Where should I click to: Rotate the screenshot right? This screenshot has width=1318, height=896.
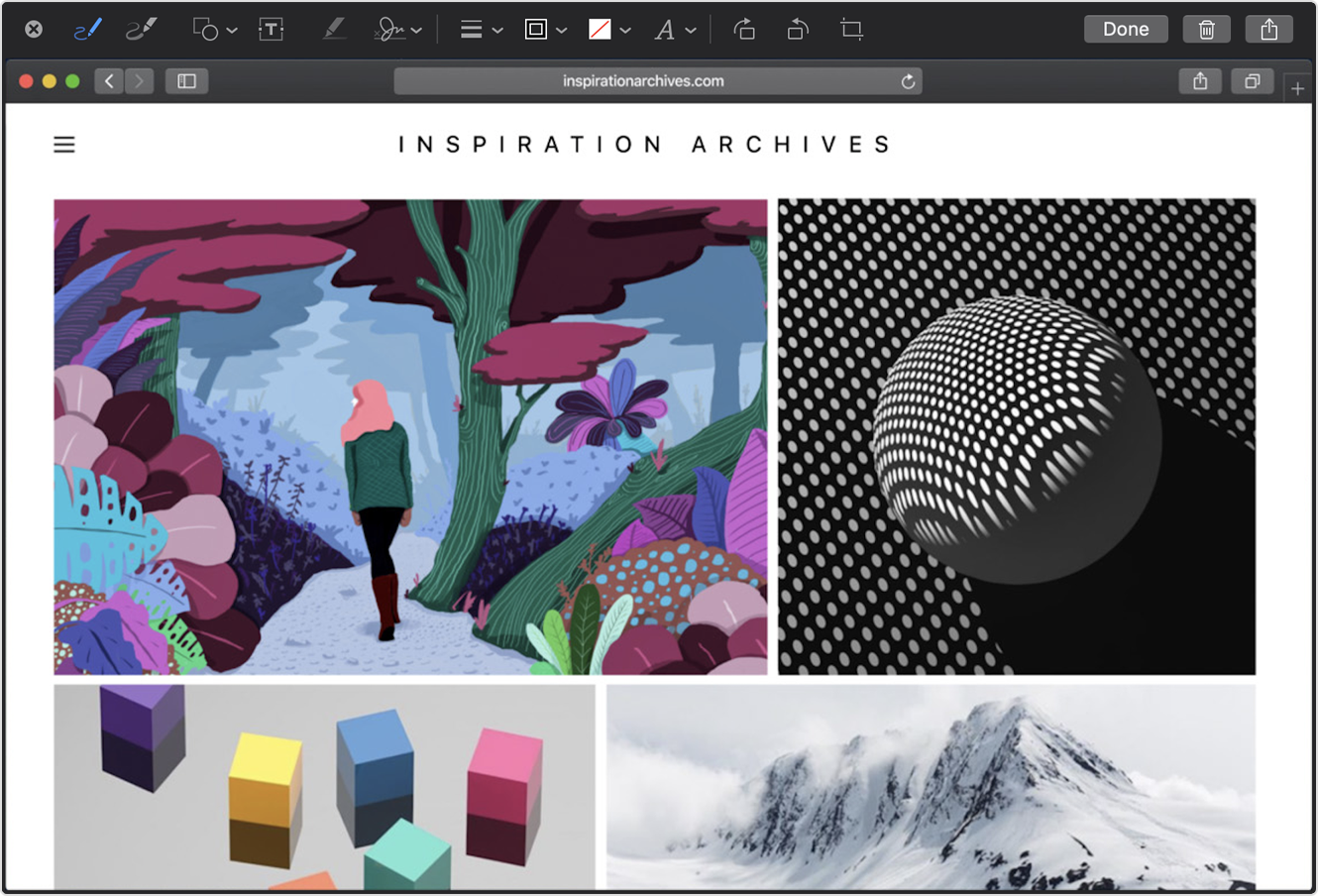point(744,30)
